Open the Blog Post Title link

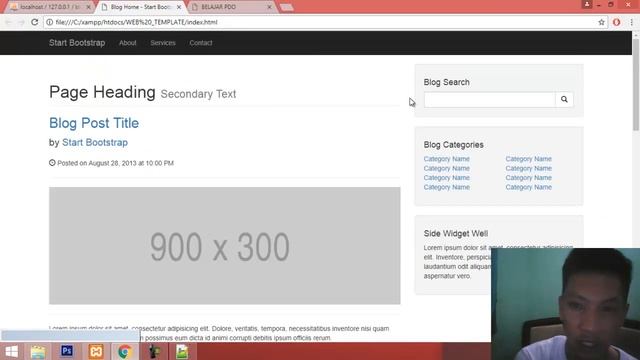coord(94,123)
